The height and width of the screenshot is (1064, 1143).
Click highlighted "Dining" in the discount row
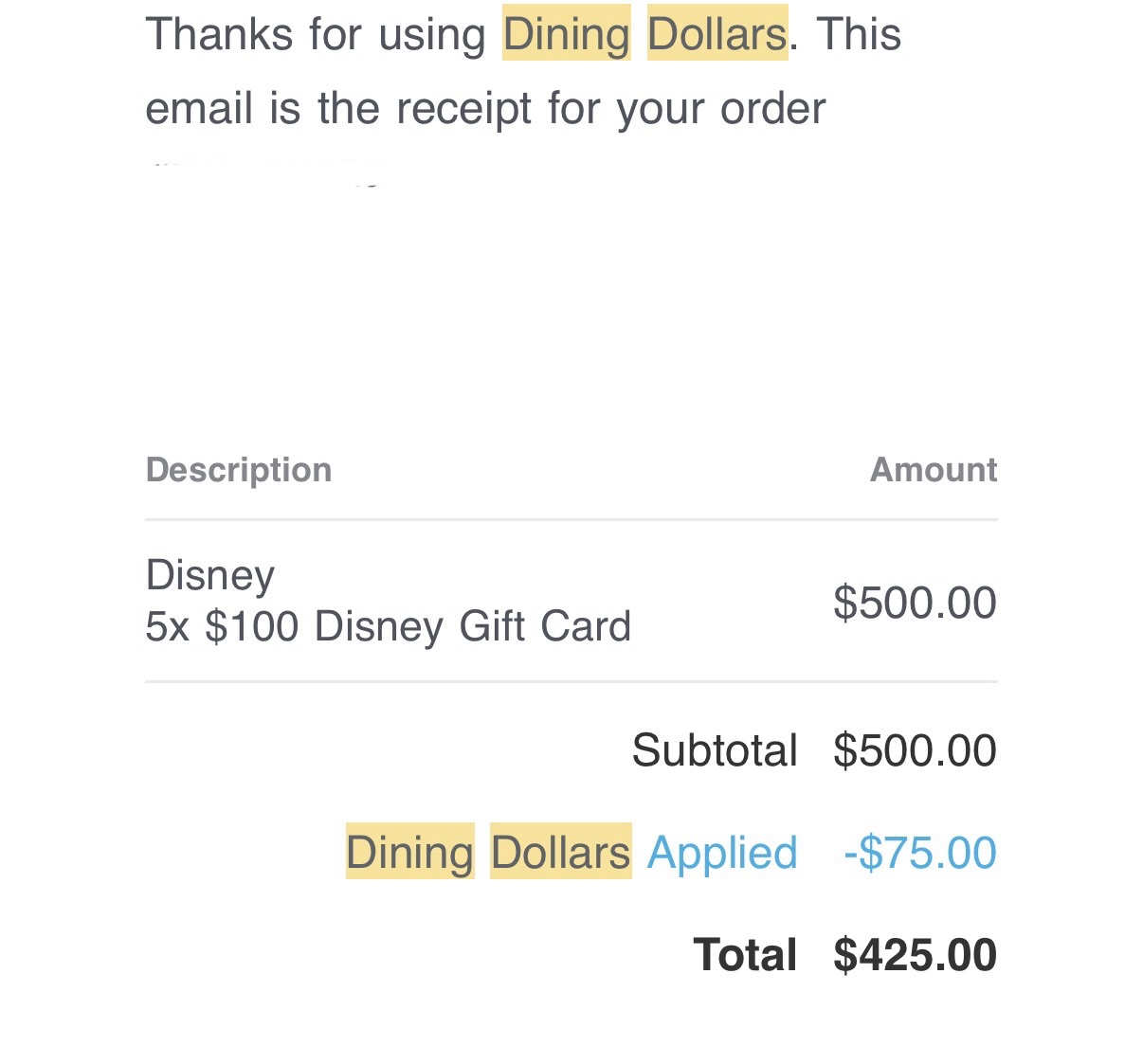pos(409,852)
